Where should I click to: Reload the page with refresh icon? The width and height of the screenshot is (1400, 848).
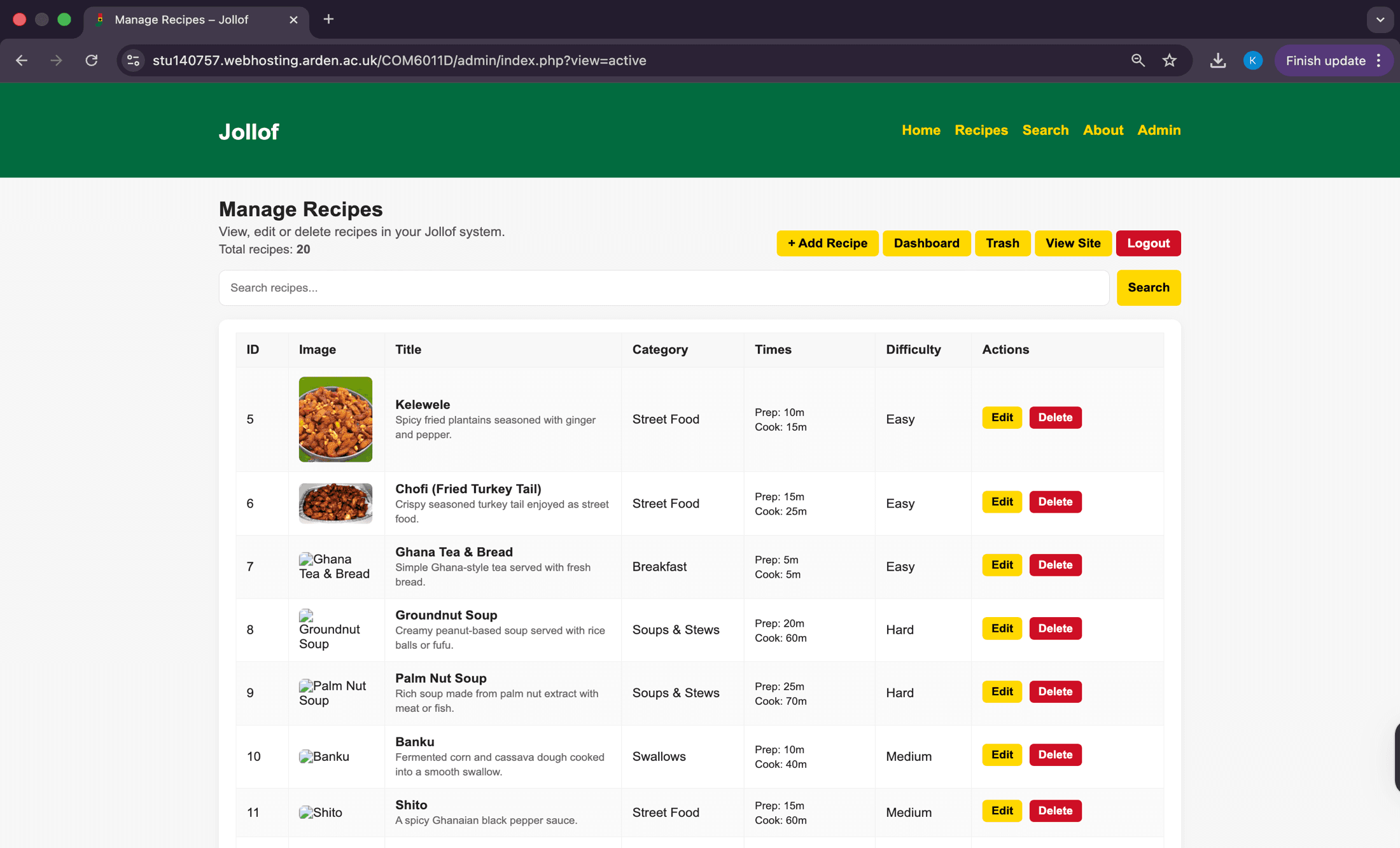coord(92,60)
